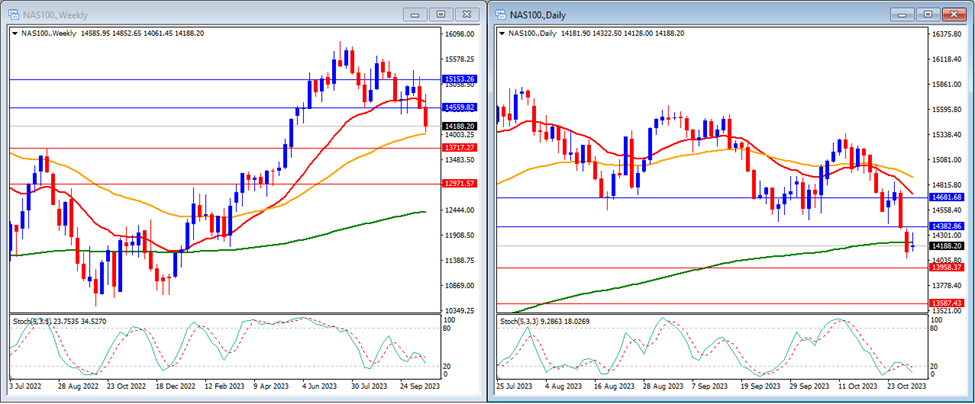Click the 16 Aug 2023 date on Daily axis

point(614,385)
